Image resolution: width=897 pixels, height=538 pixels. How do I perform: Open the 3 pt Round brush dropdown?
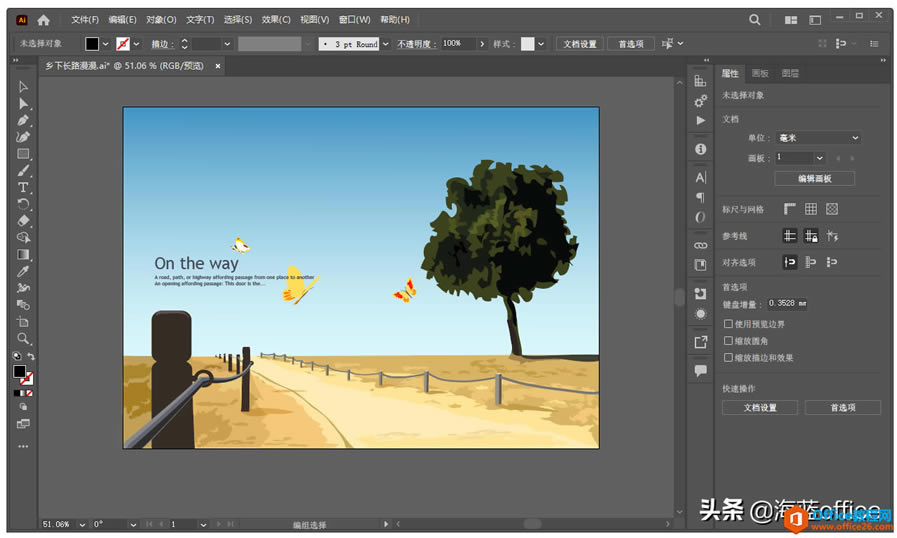pyautogui.click(x=386, y=44)
